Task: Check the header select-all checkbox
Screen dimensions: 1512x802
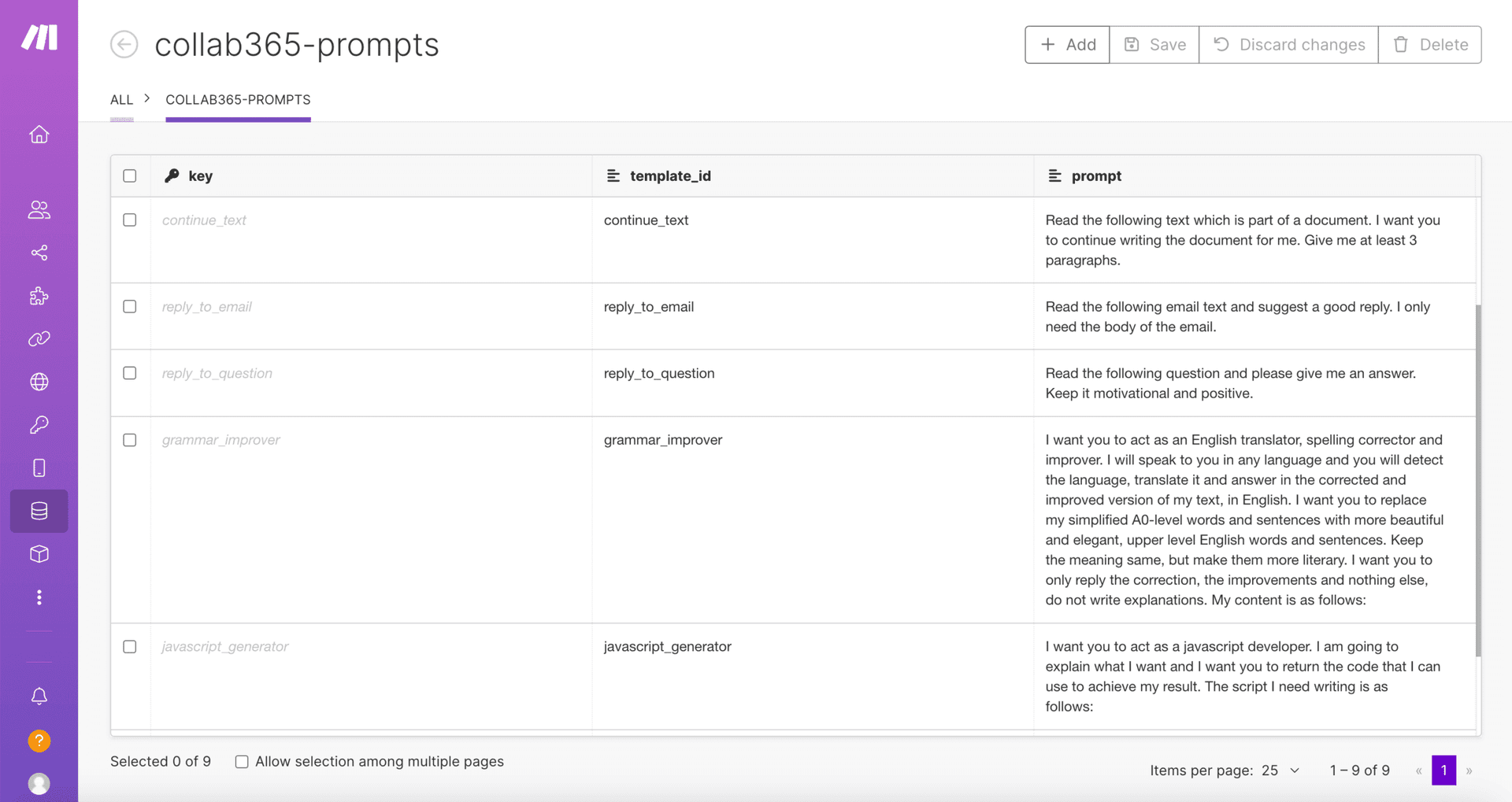Action: pyautogui.click(x=130, y=176)
